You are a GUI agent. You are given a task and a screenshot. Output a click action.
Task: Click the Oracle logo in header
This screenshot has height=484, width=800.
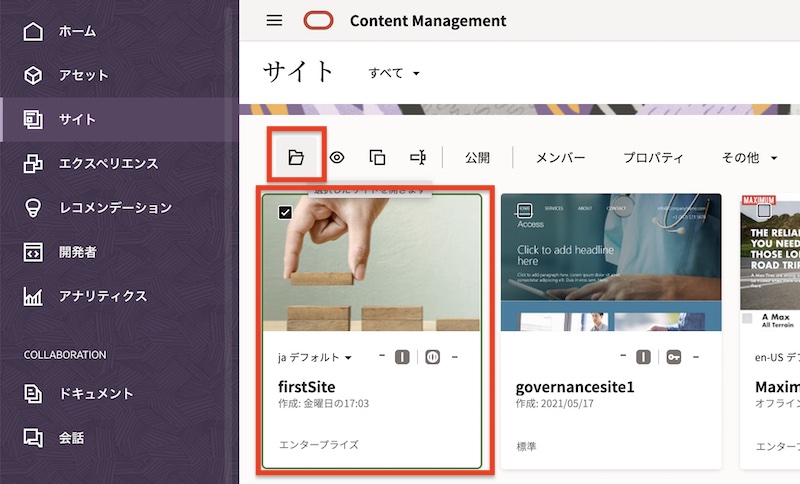point(319,21)
